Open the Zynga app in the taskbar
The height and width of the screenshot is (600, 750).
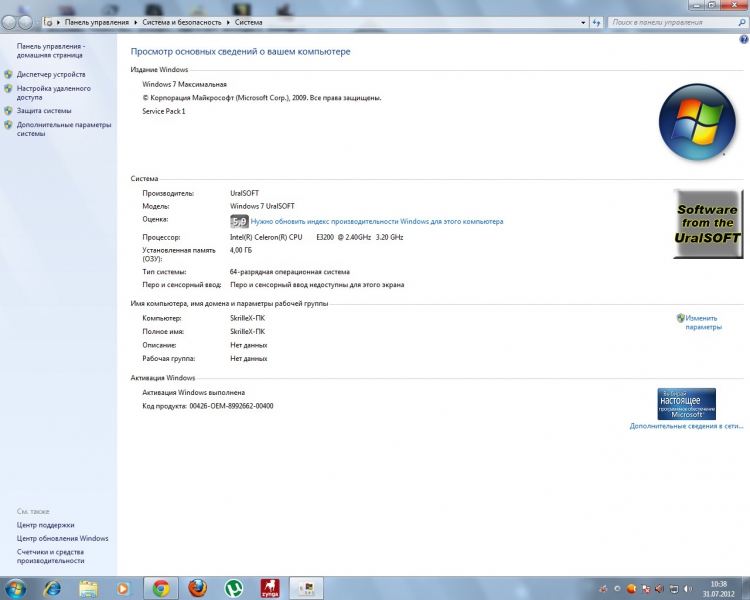pos(269,588)
